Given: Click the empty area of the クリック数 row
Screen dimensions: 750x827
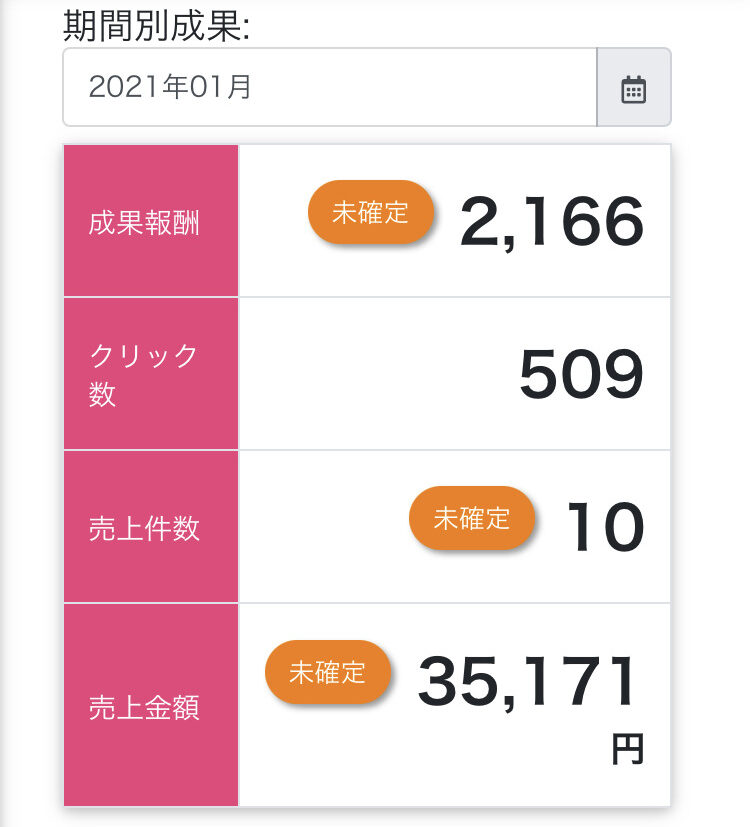Looking at the screenshot, I should point(377,374).
